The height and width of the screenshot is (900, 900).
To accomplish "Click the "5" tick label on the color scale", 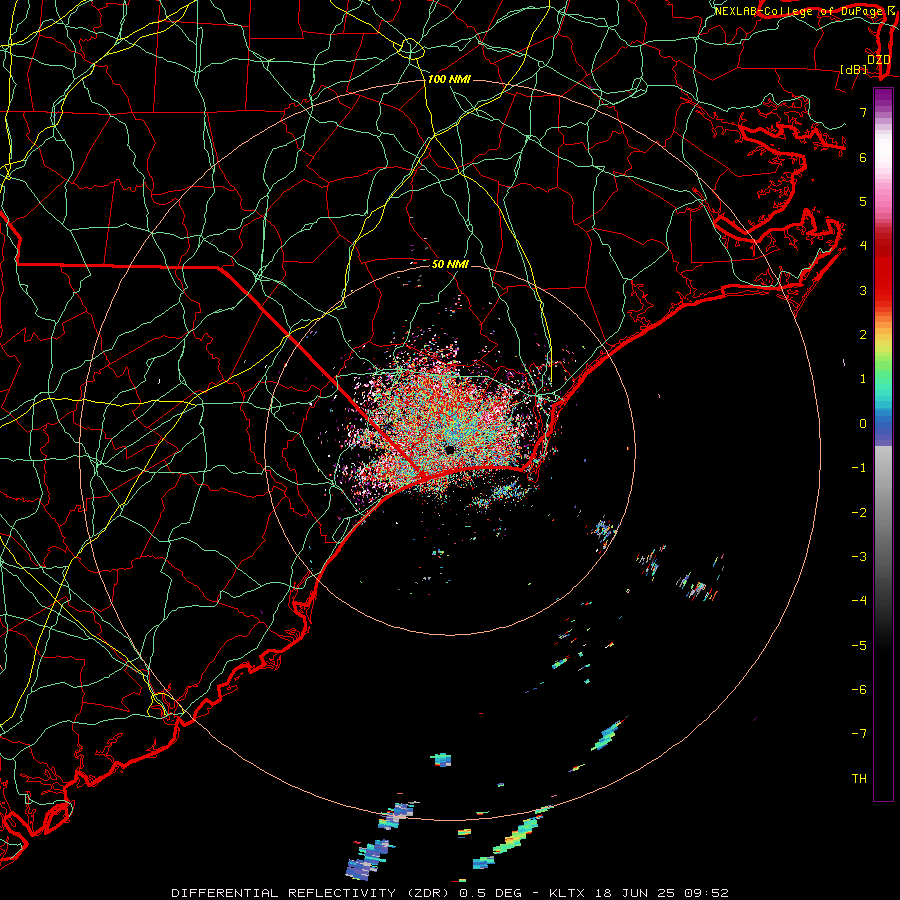I will pos(863,201).
